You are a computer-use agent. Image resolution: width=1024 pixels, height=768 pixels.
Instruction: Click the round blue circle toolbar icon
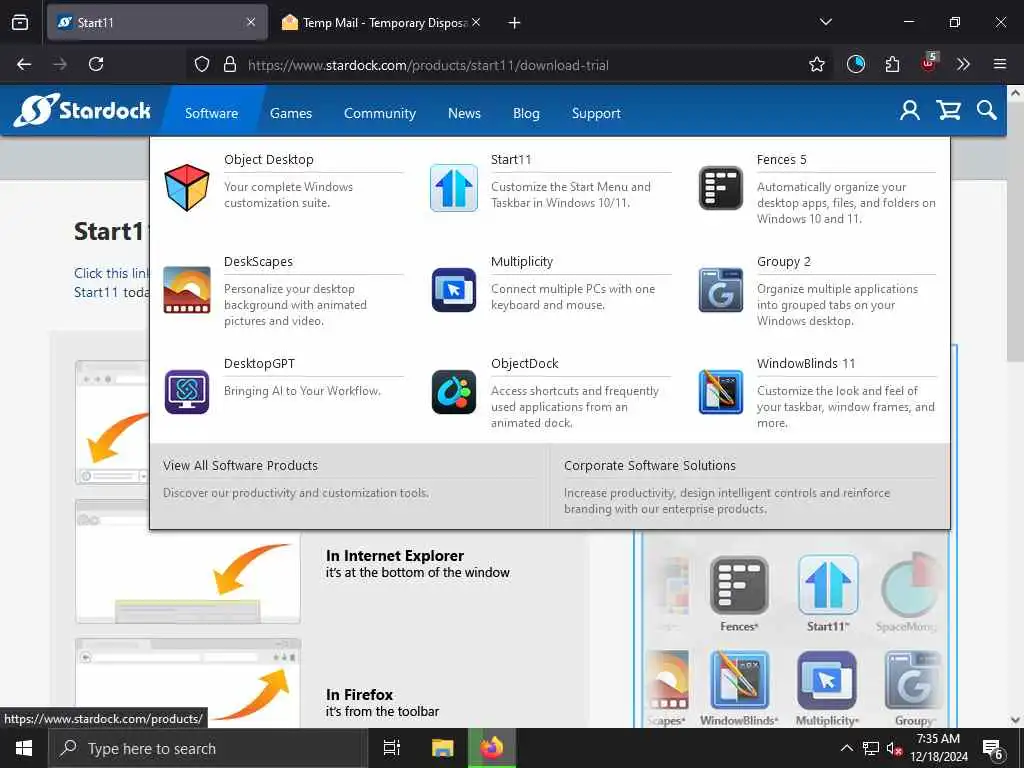[856, 64]
